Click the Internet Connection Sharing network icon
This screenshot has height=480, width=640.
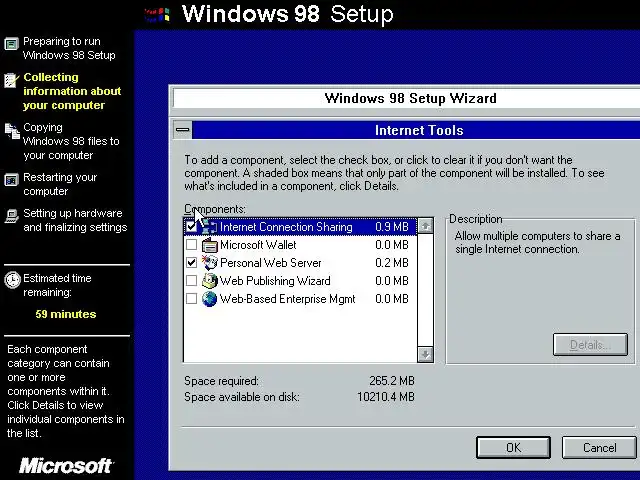209,227
